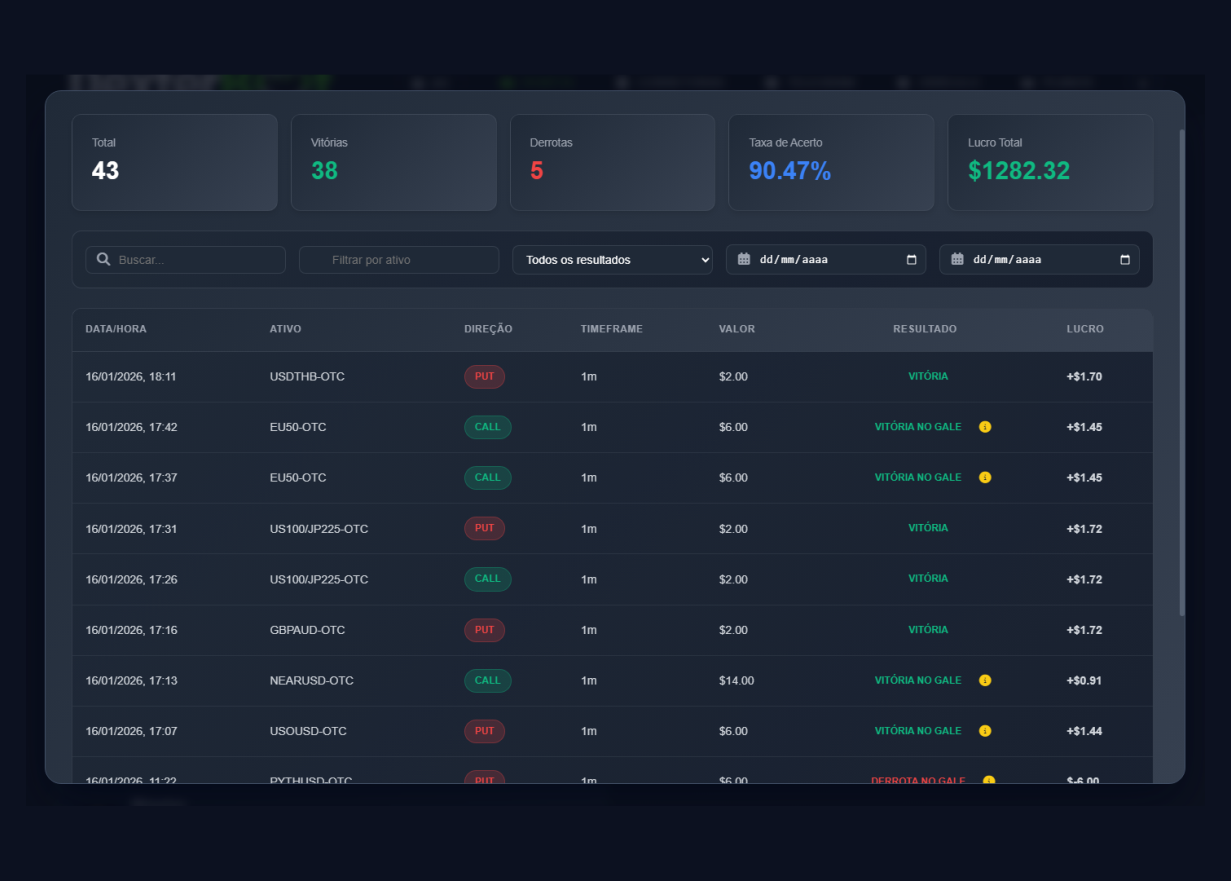Click info icon on the 17:42 EU50-OTC row
Viewport: 1231px width, 881px height.
pos(985,427)
